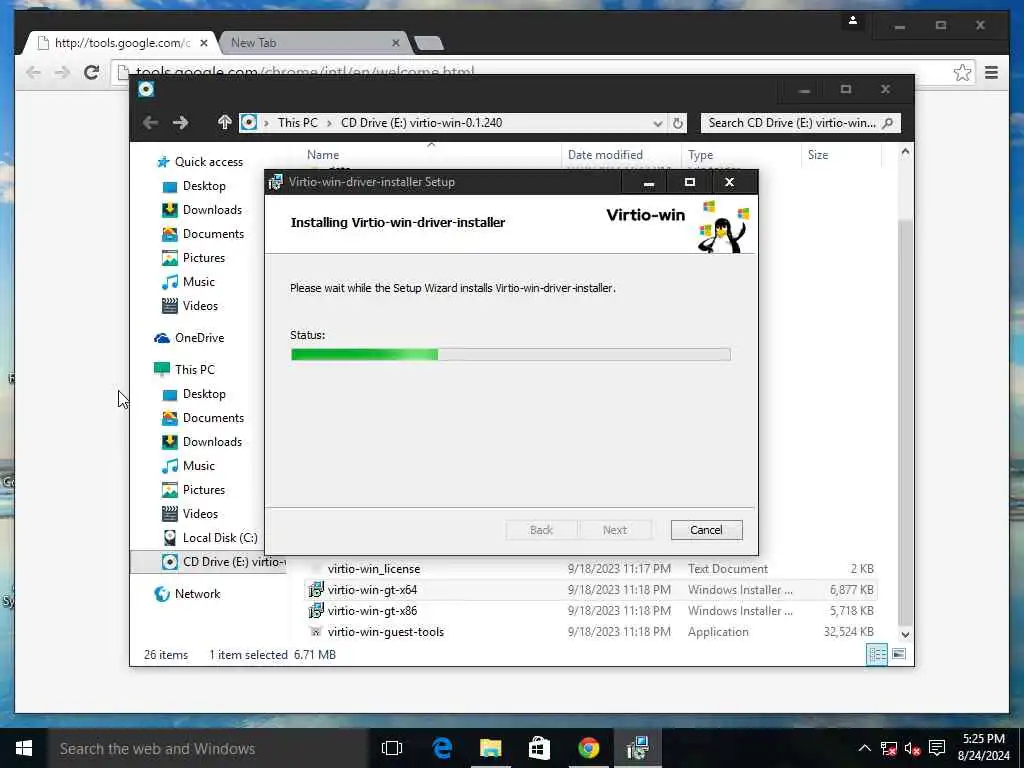The width and height of the screenshot is (1024, 768).
Task: Select This PC in the address breadcrumb
Action: click(x=298, y=123)
